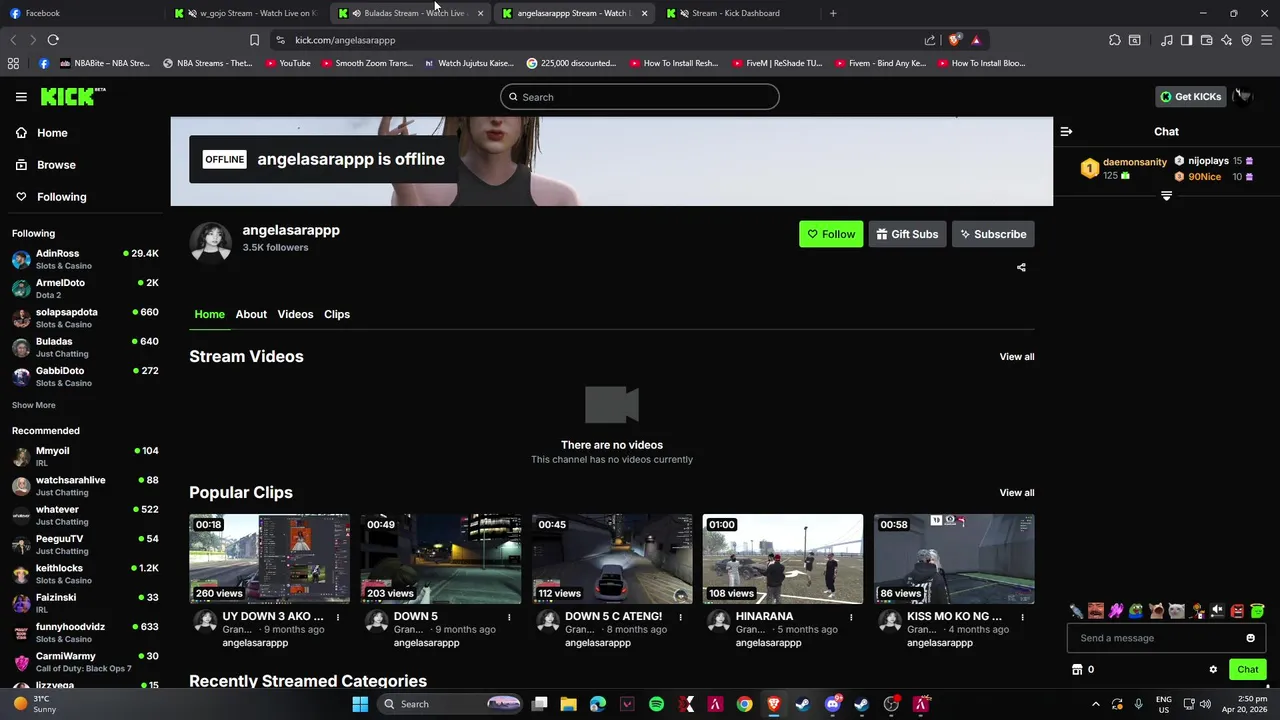Screen dimensions: 1280x720
Task: Open options menu for DOWN 5 C ATENG clip
Action: [680, 617]
